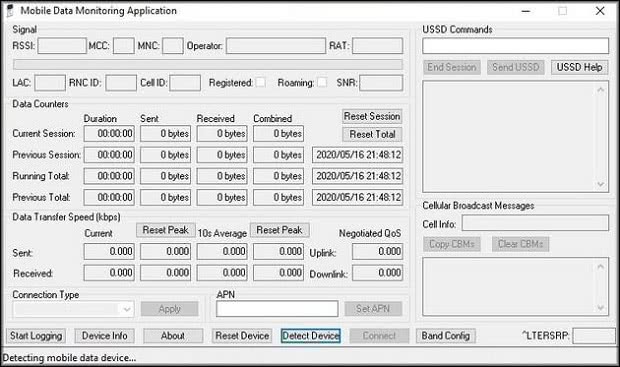Click Running Total Combined bytes value
The width and height of the screenshot is (620, 367).
pyautogui.click(x=279, y=176)
